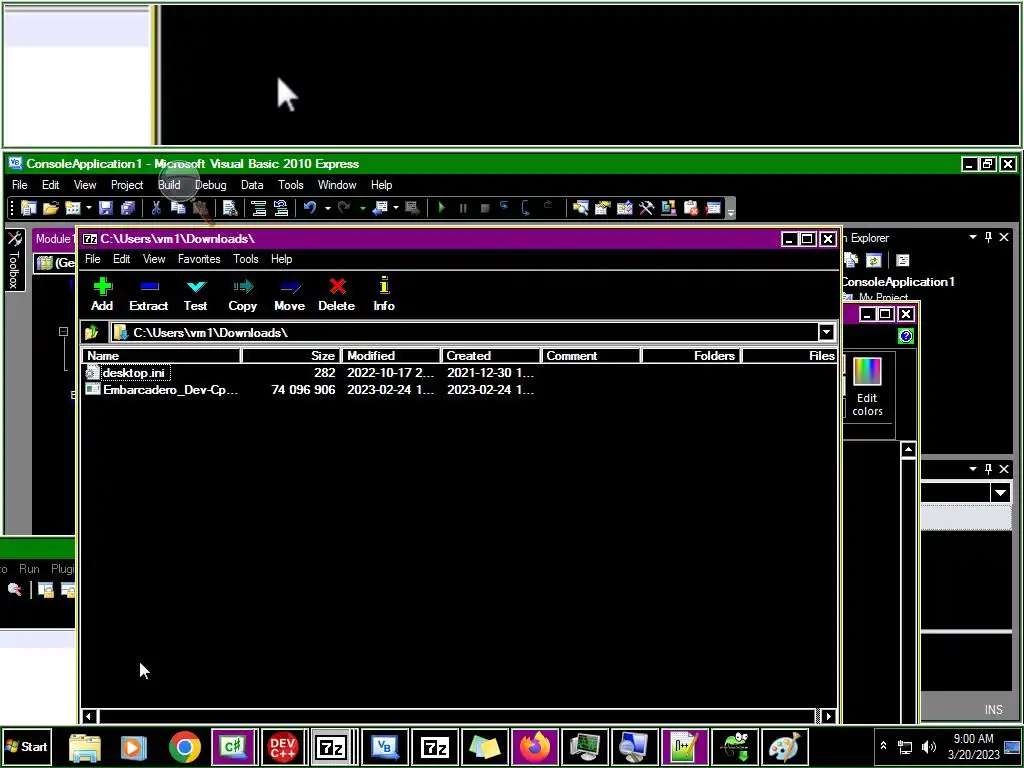Open the Build menu in Visual Basic
The height and width of the screenshot is (768, 1024).
(169, 185)
